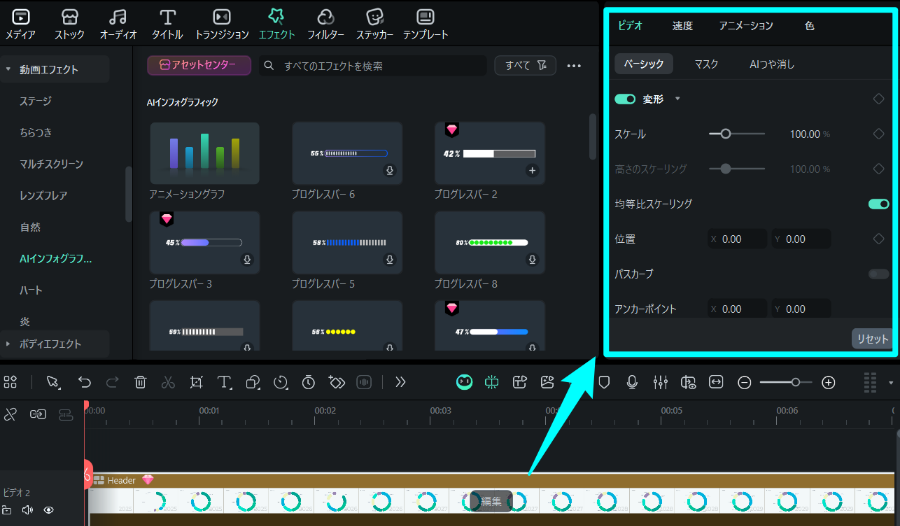Image resolution: width=900 pixels, height=526 pixels.
Task: Open the audio mixer icon
Action: click(x=660, y=382)
